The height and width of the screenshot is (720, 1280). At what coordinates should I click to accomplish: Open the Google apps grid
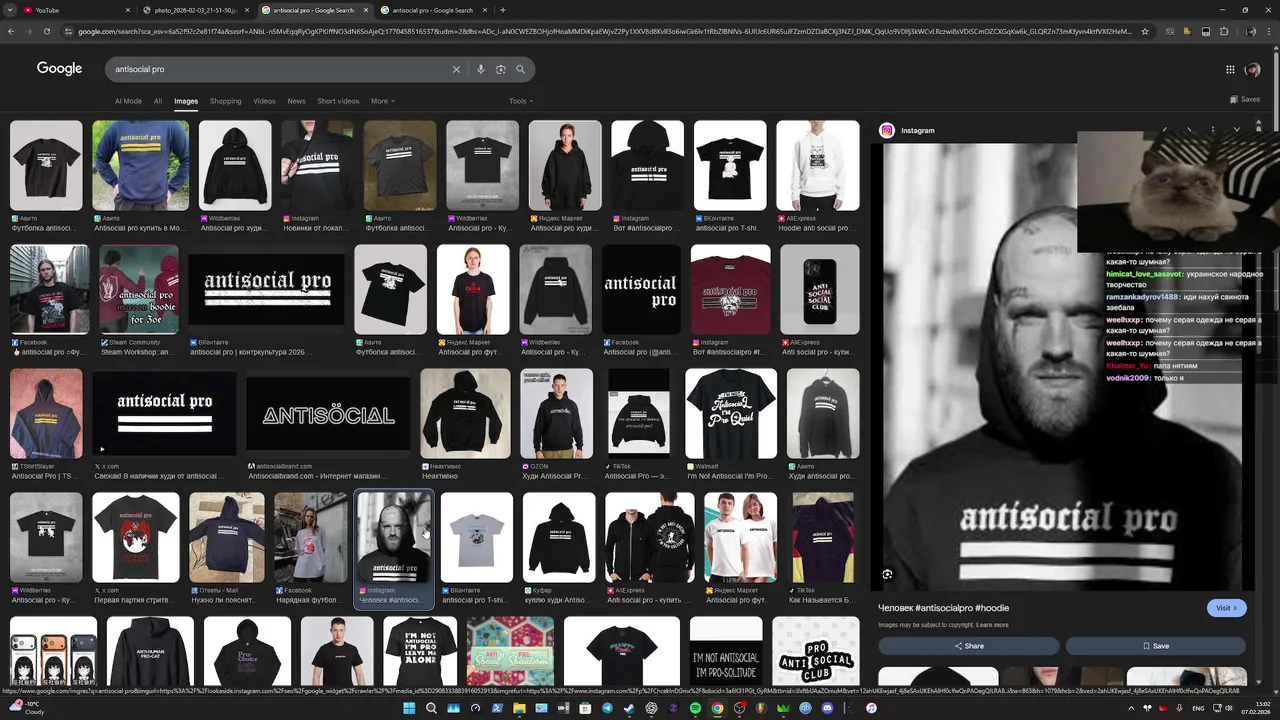click(x=1230, y=69)
